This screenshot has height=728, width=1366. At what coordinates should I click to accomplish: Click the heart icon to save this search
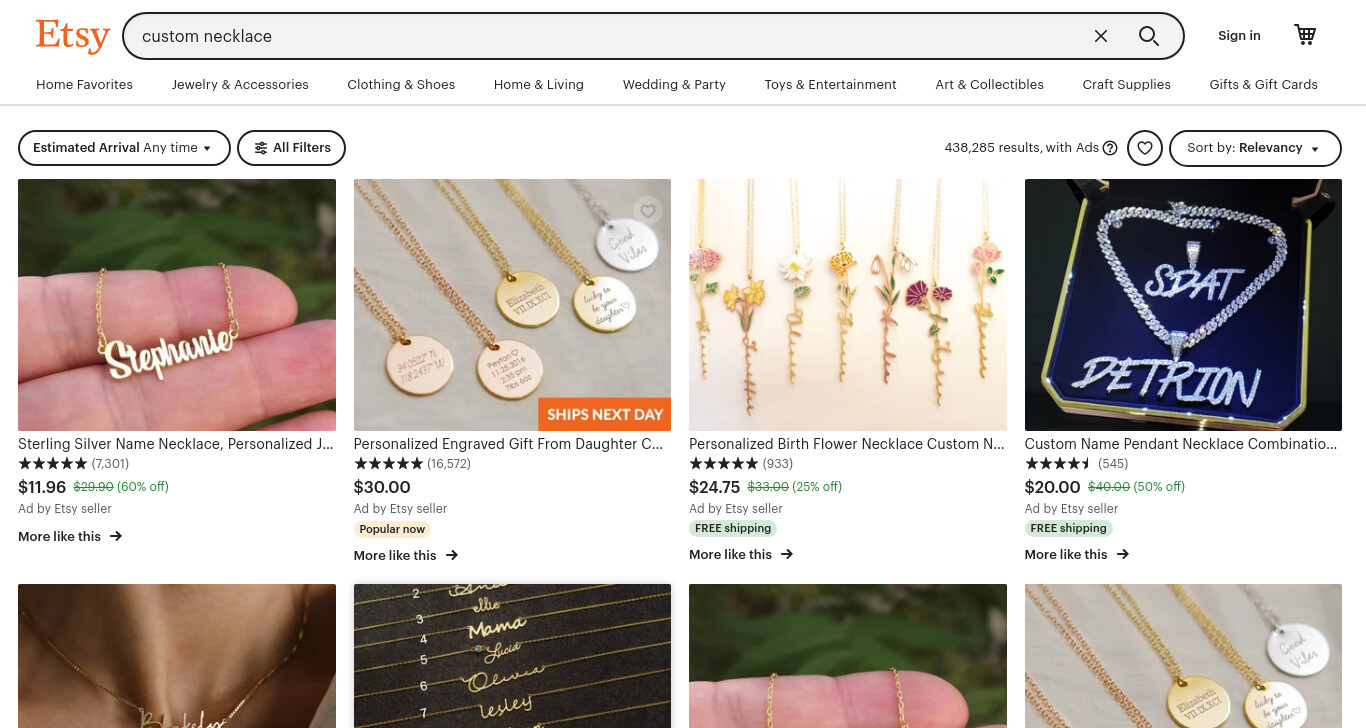click(x=1145, y=148)
